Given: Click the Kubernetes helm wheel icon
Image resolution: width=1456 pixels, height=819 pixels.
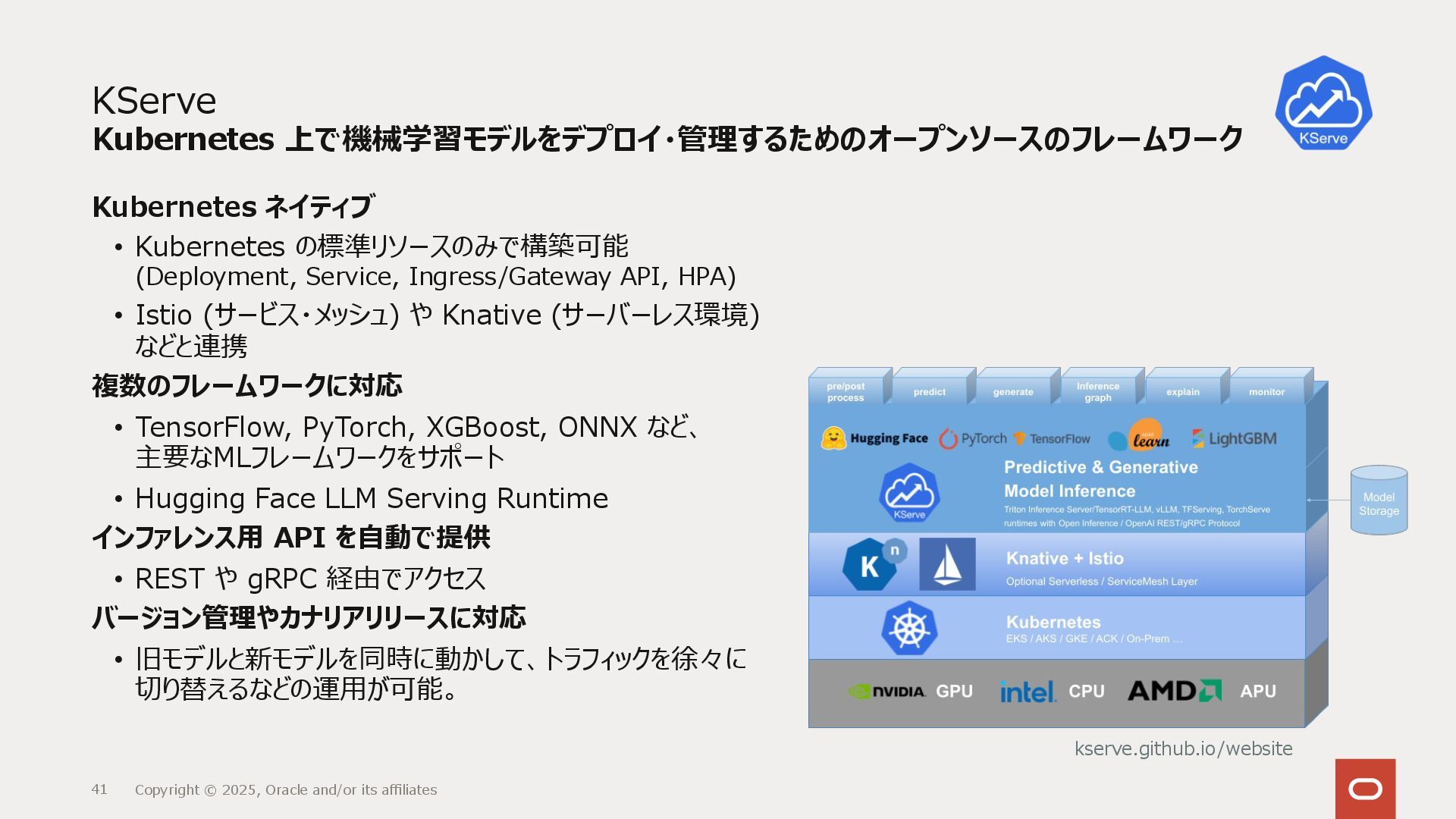Looking at the screenshot, I should (909, 629).
